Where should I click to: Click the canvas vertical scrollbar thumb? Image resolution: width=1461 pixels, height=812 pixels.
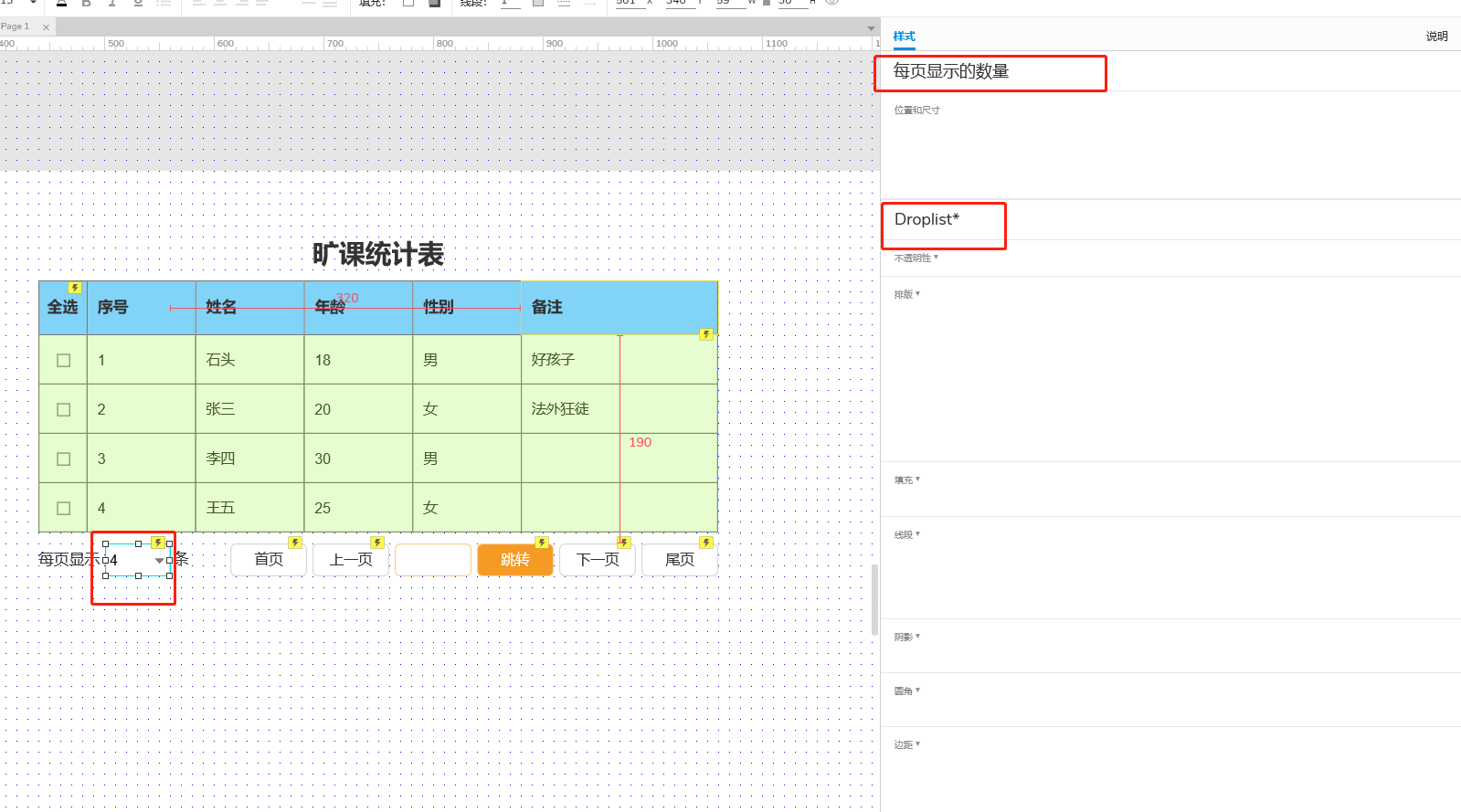click(874, 599)
